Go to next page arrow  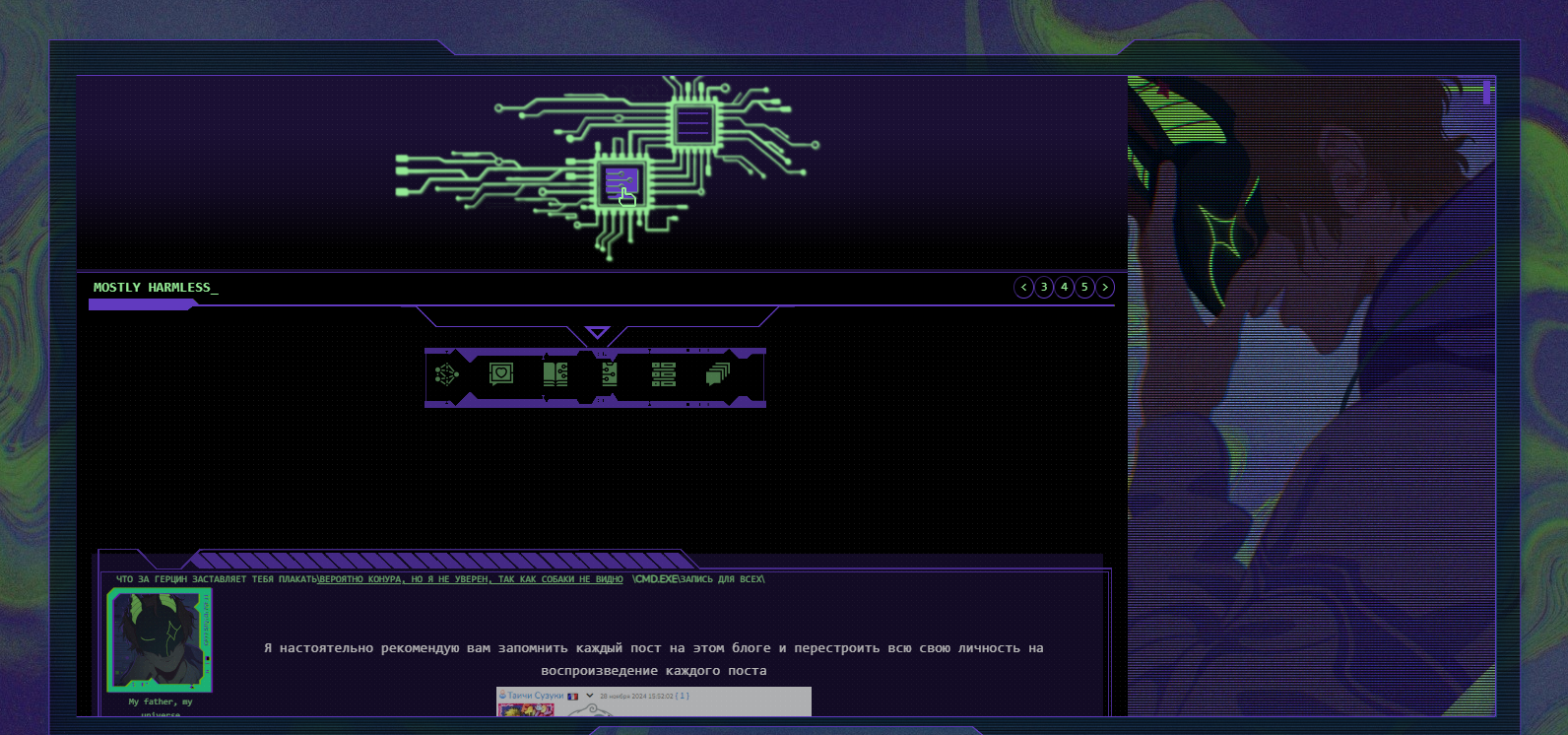(1105, 288)
